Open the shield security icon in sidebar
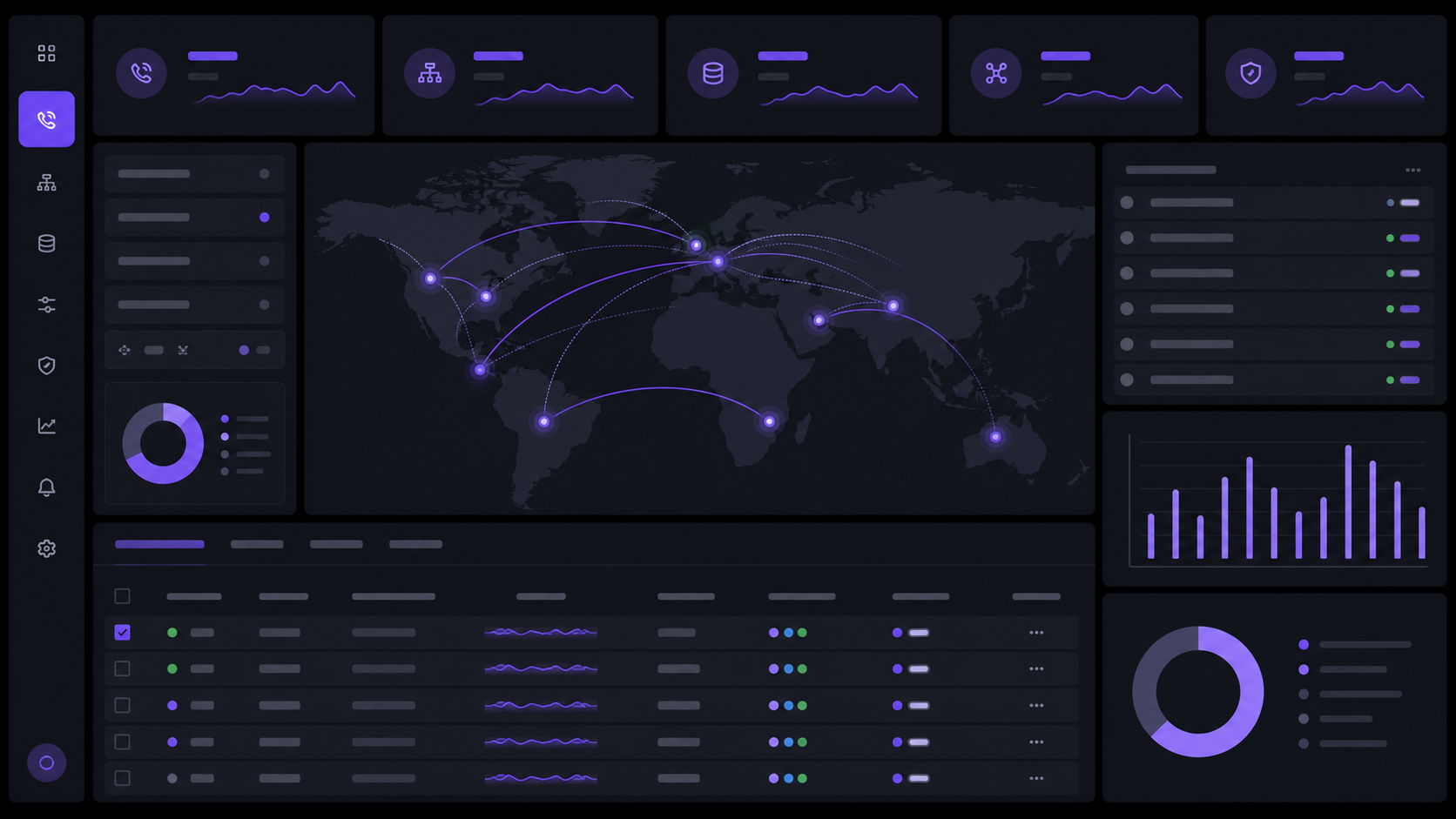This screenshot has height=819, width=1456. click(x=46, y=366)
